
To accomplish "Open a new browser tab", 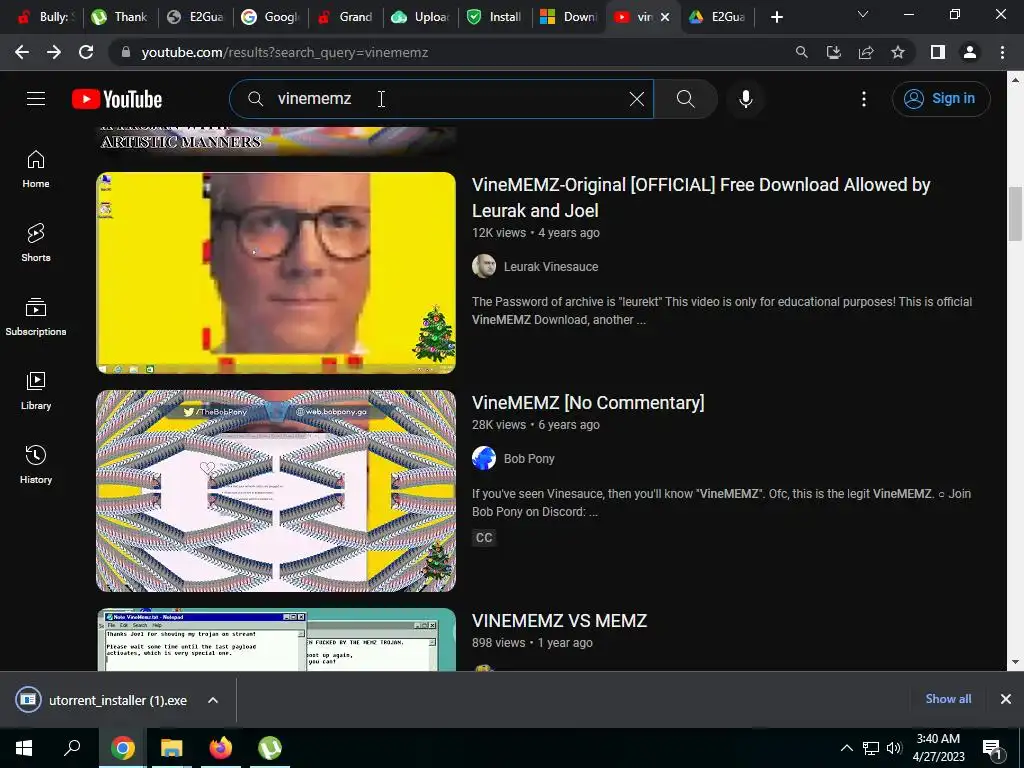I will click(776, 17).
